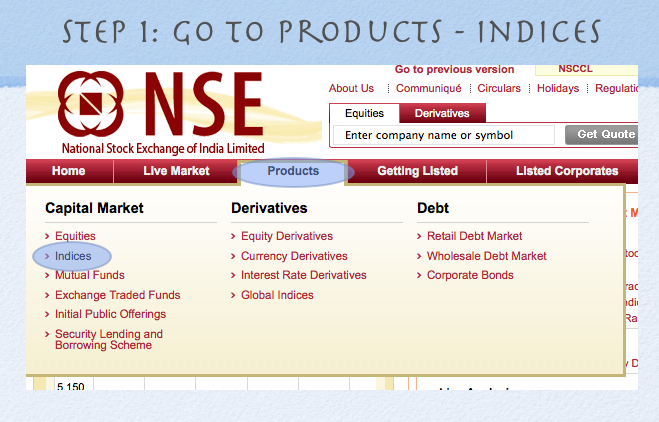Screen dimensions: 659x422
Task: Click the Debt column heading
Action: (433, 208)
